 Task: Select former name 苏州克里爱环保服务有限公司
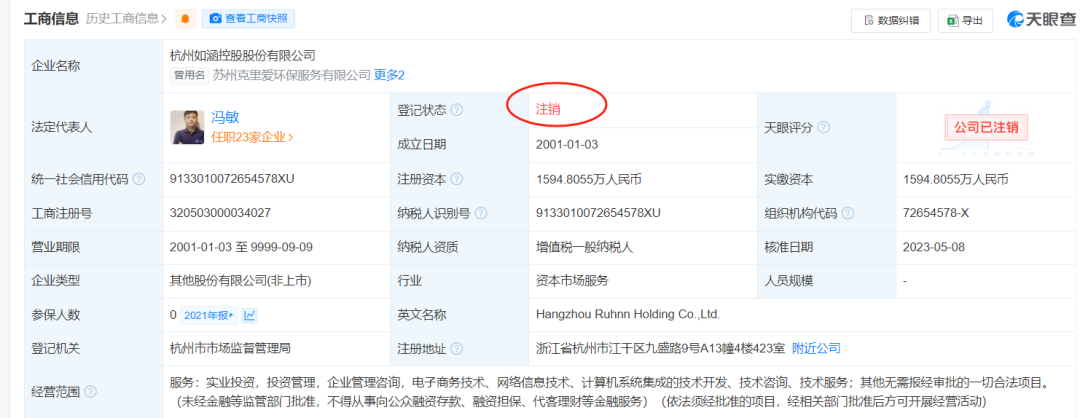[x=291, y=75]
